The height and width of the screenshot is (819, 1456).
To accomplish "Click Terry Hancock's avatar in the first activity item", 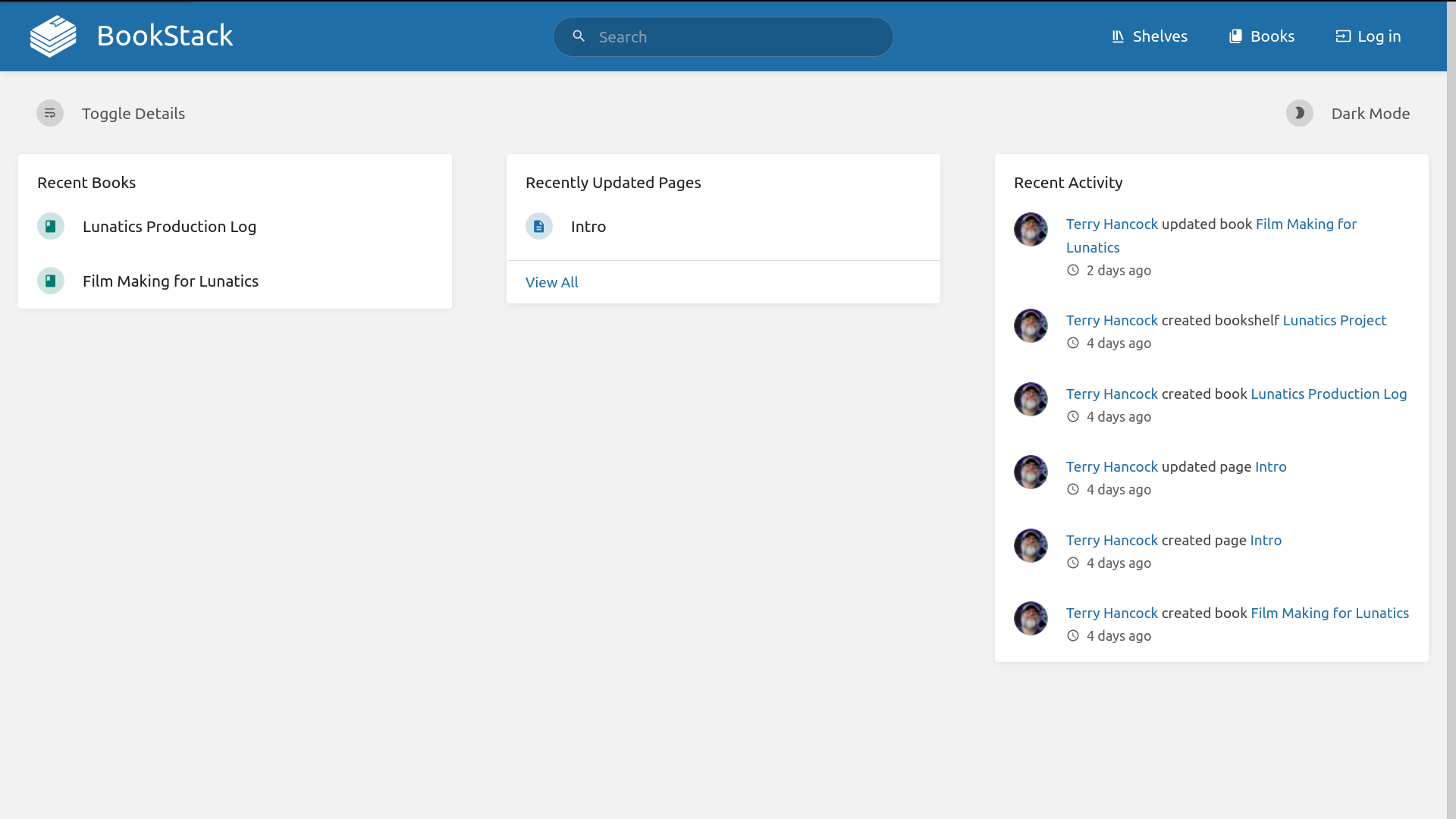I will [x=1031, y=229].
